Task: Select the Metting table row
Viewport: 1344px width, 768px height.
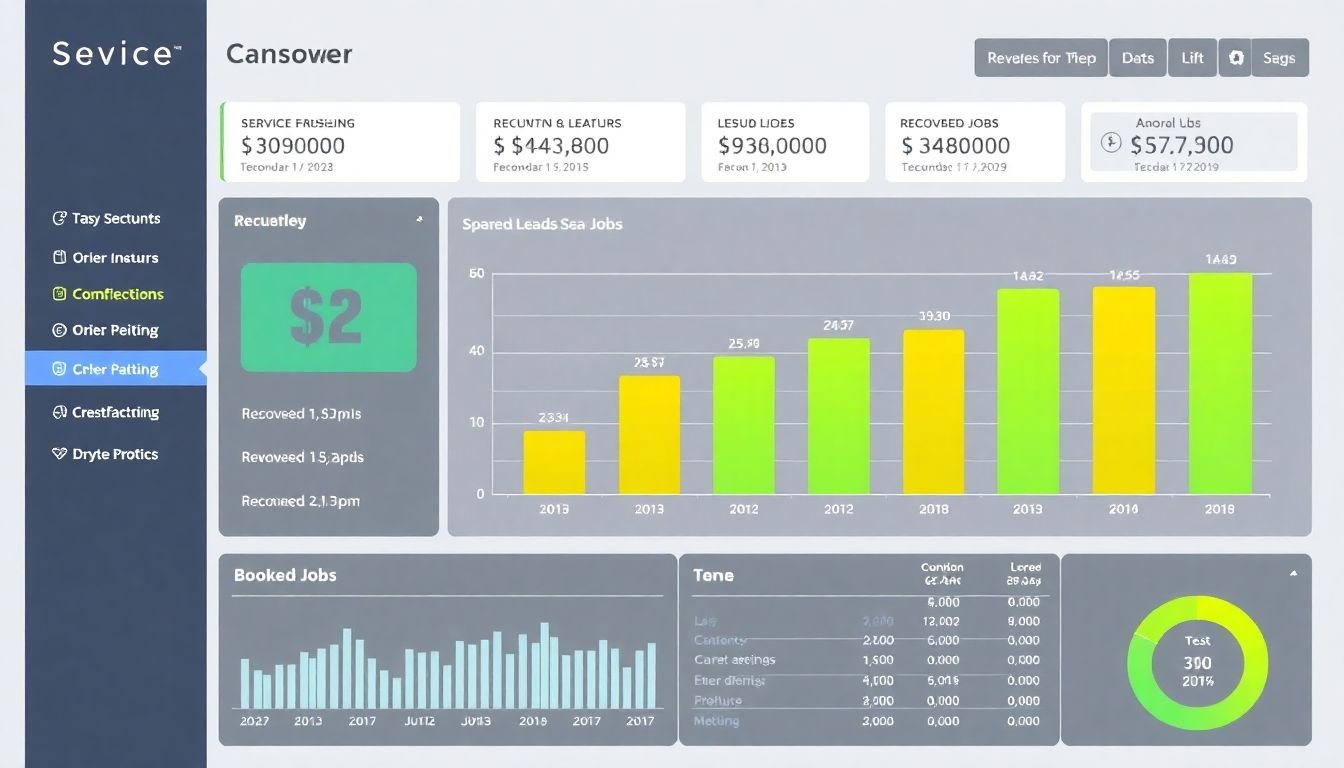Action: [x=867, y=721]
